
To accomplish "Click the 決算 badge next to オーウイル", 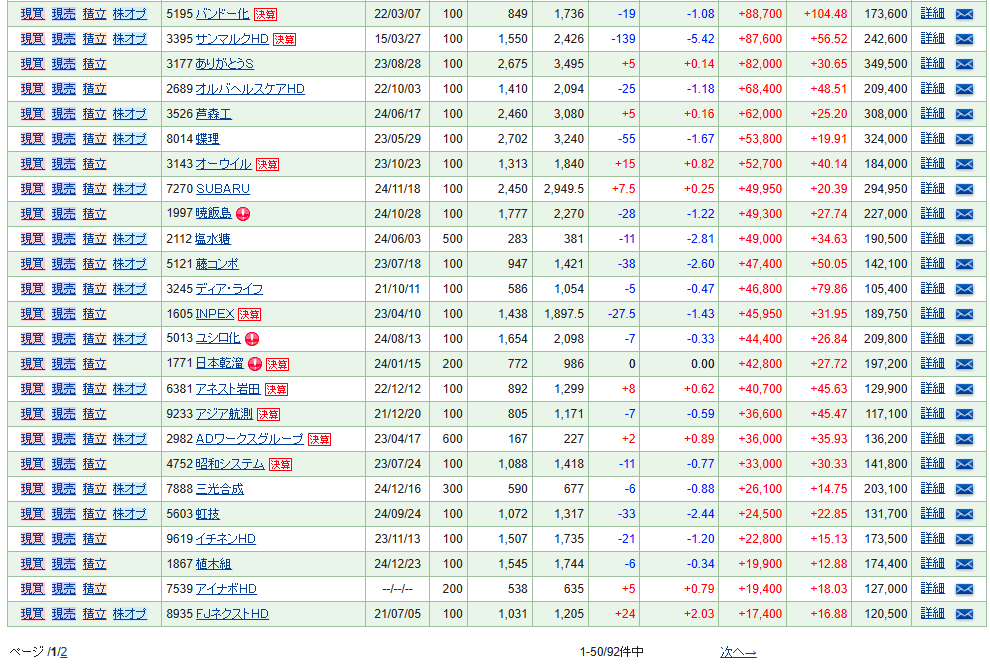I will pos(267,165).
